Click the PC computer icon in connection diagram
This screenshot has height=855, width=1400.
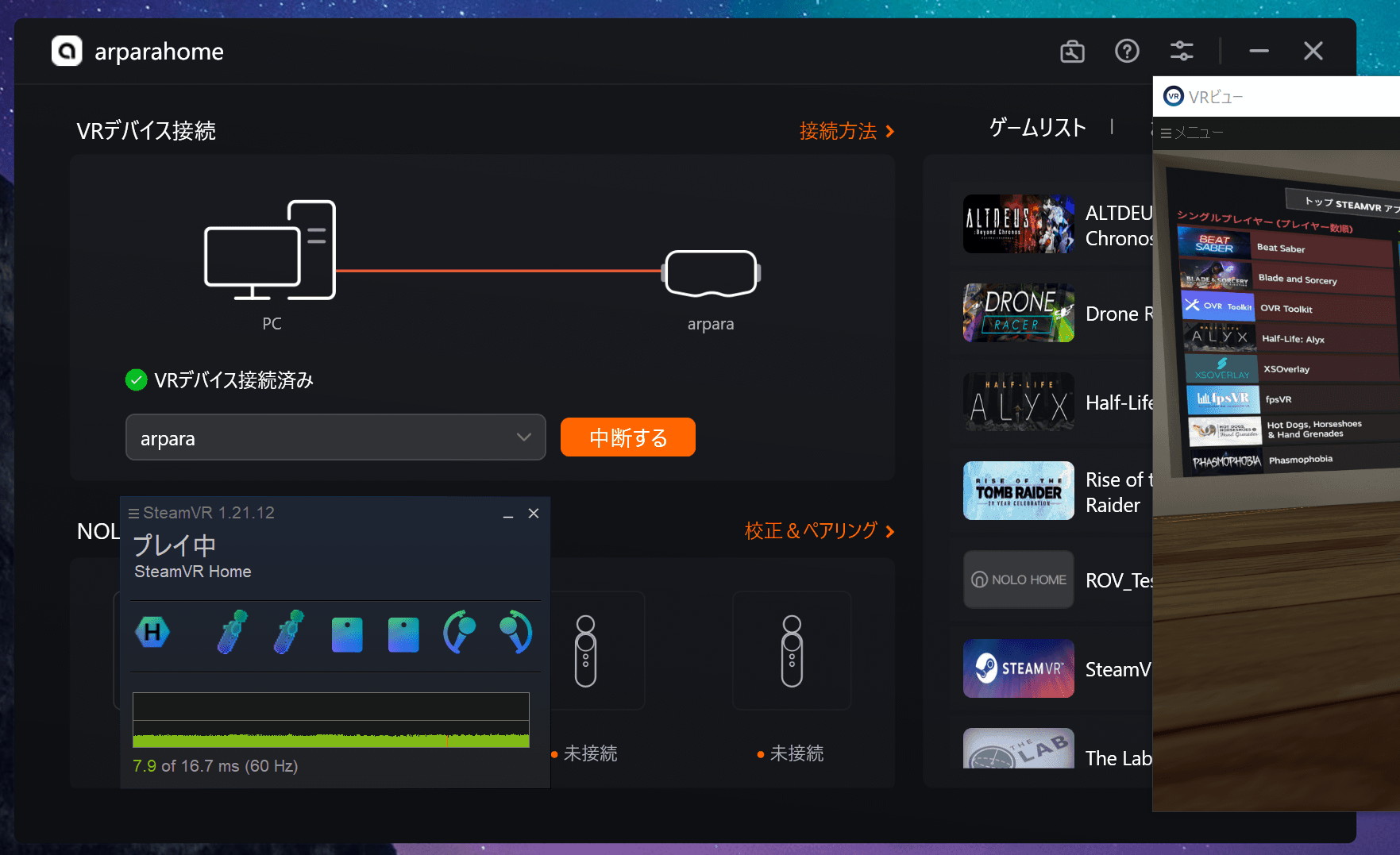270,250
